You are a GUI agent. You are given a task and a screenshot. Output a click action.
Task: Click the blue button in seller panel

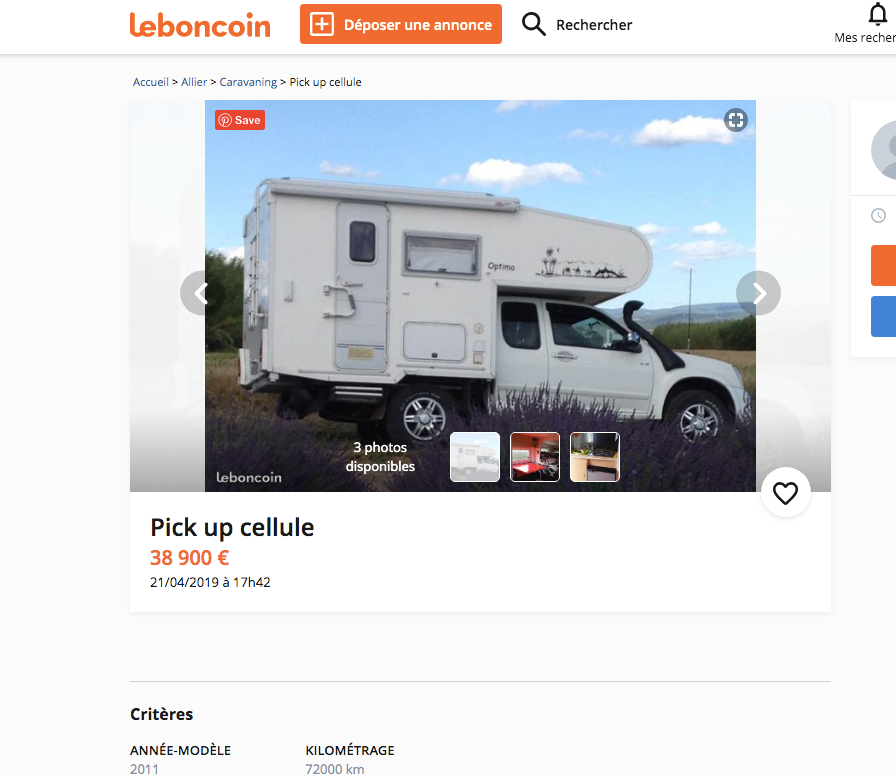tap(883, 316)
